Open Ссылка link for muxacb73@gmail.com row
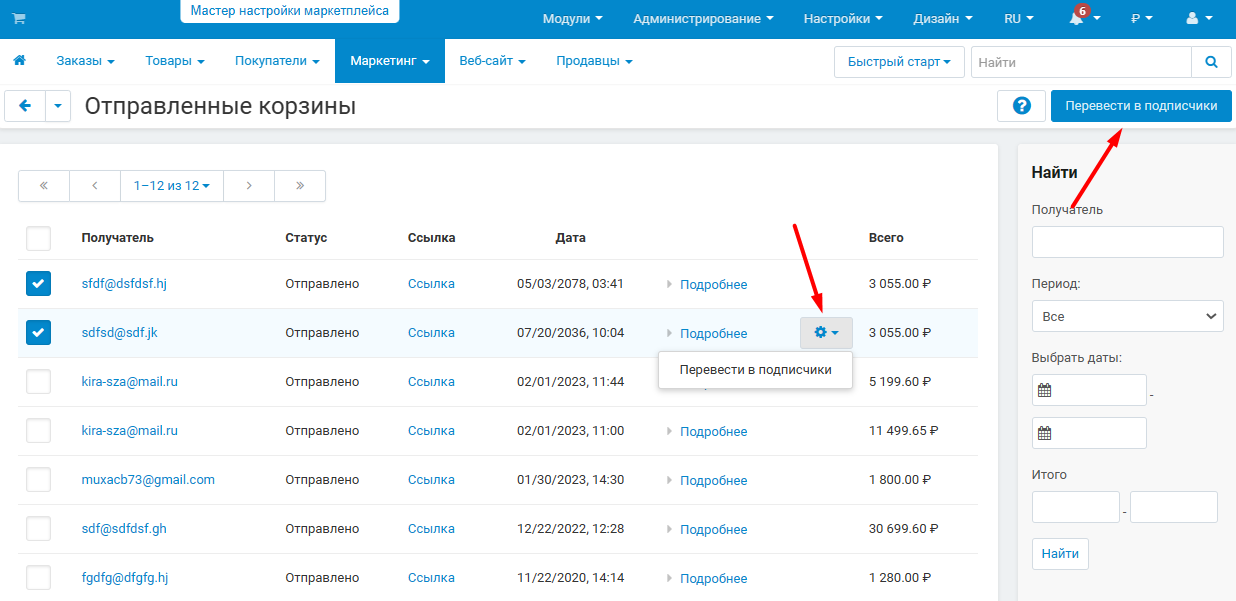The image size is (1236, 601). [x=431, y=480]
